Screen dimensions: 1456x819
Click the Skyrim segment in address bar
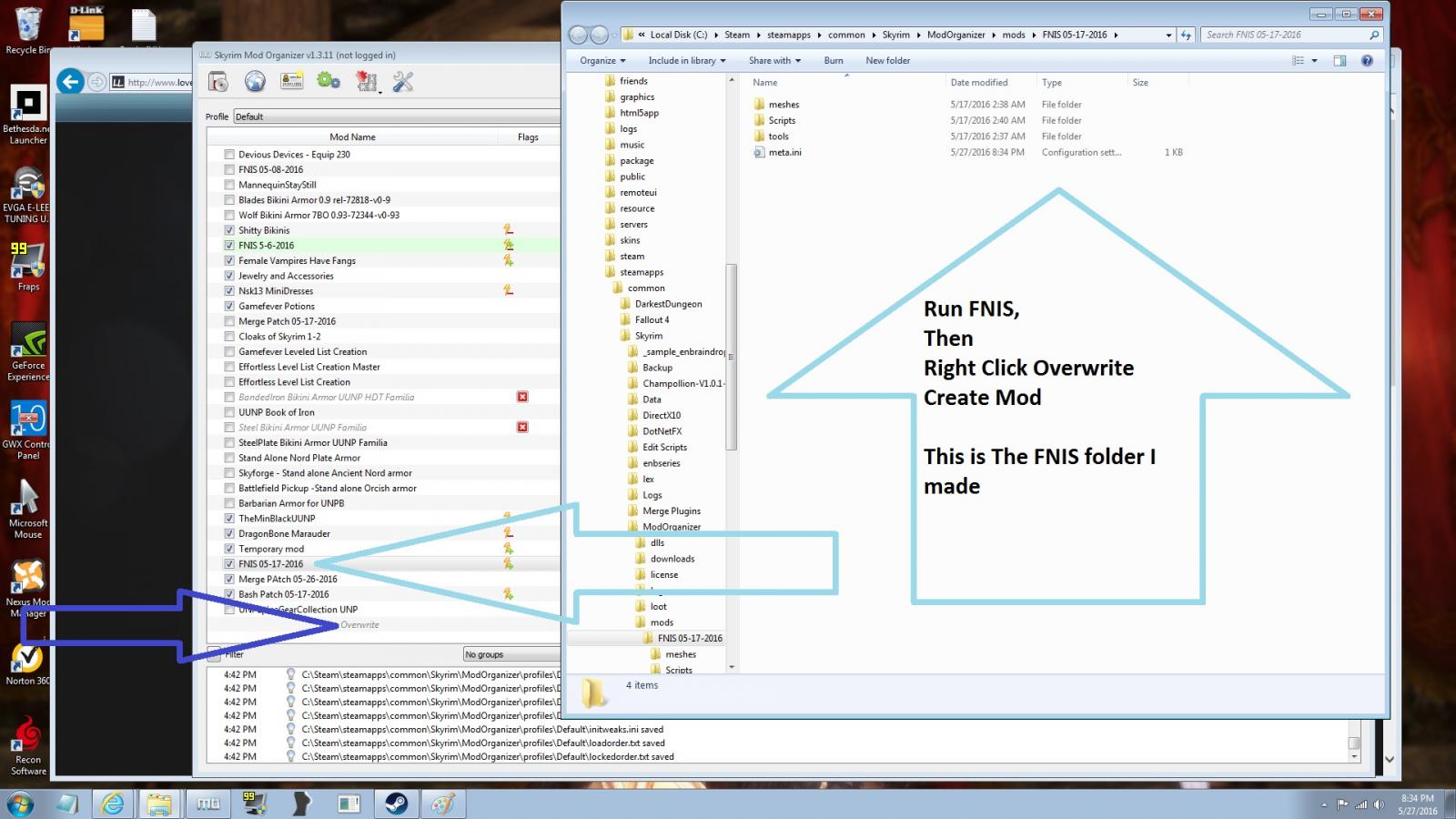click(896, 35)
